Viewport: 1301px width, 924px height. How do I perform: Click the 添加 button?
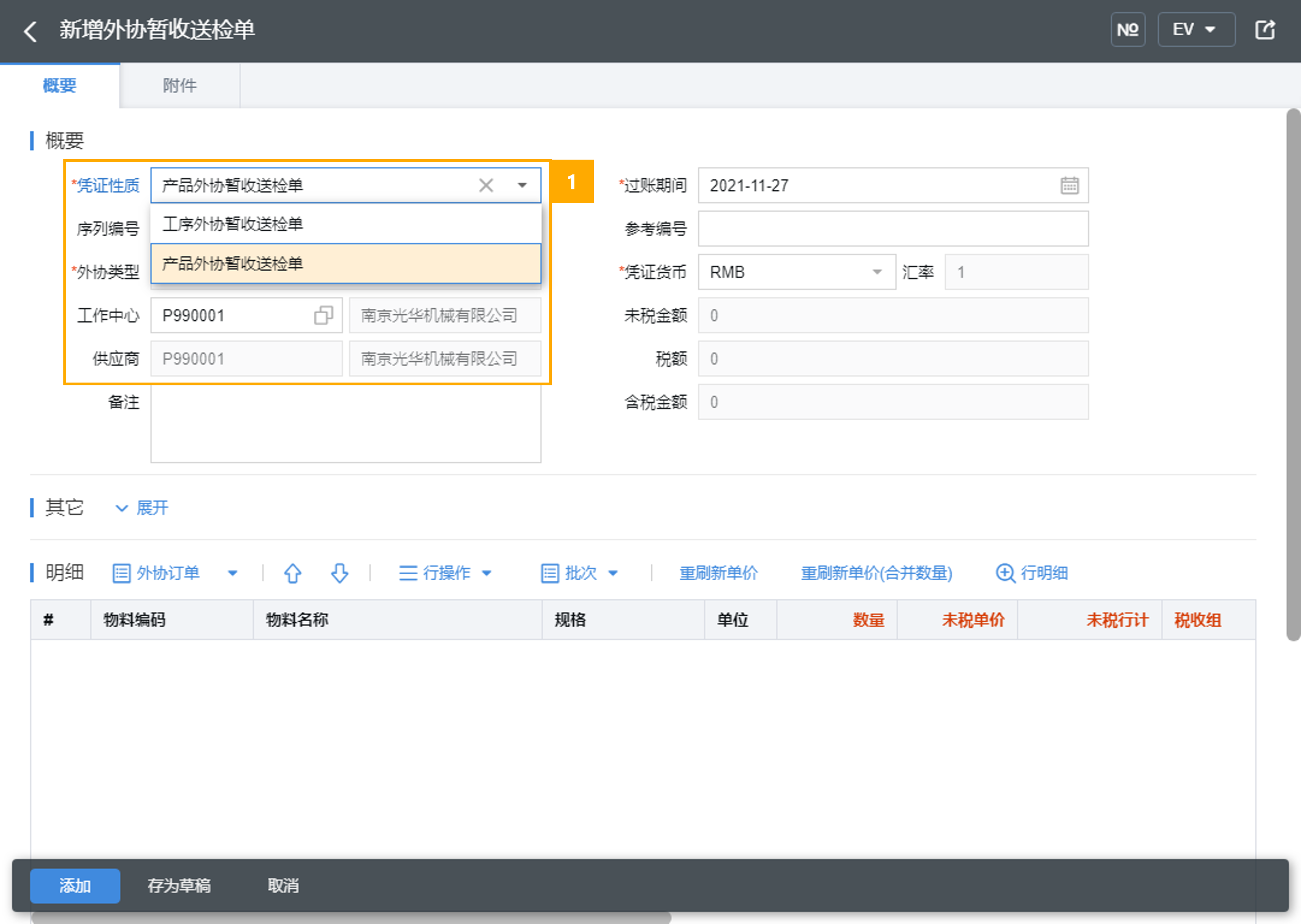pyautogui.click(x=75, y=885)
